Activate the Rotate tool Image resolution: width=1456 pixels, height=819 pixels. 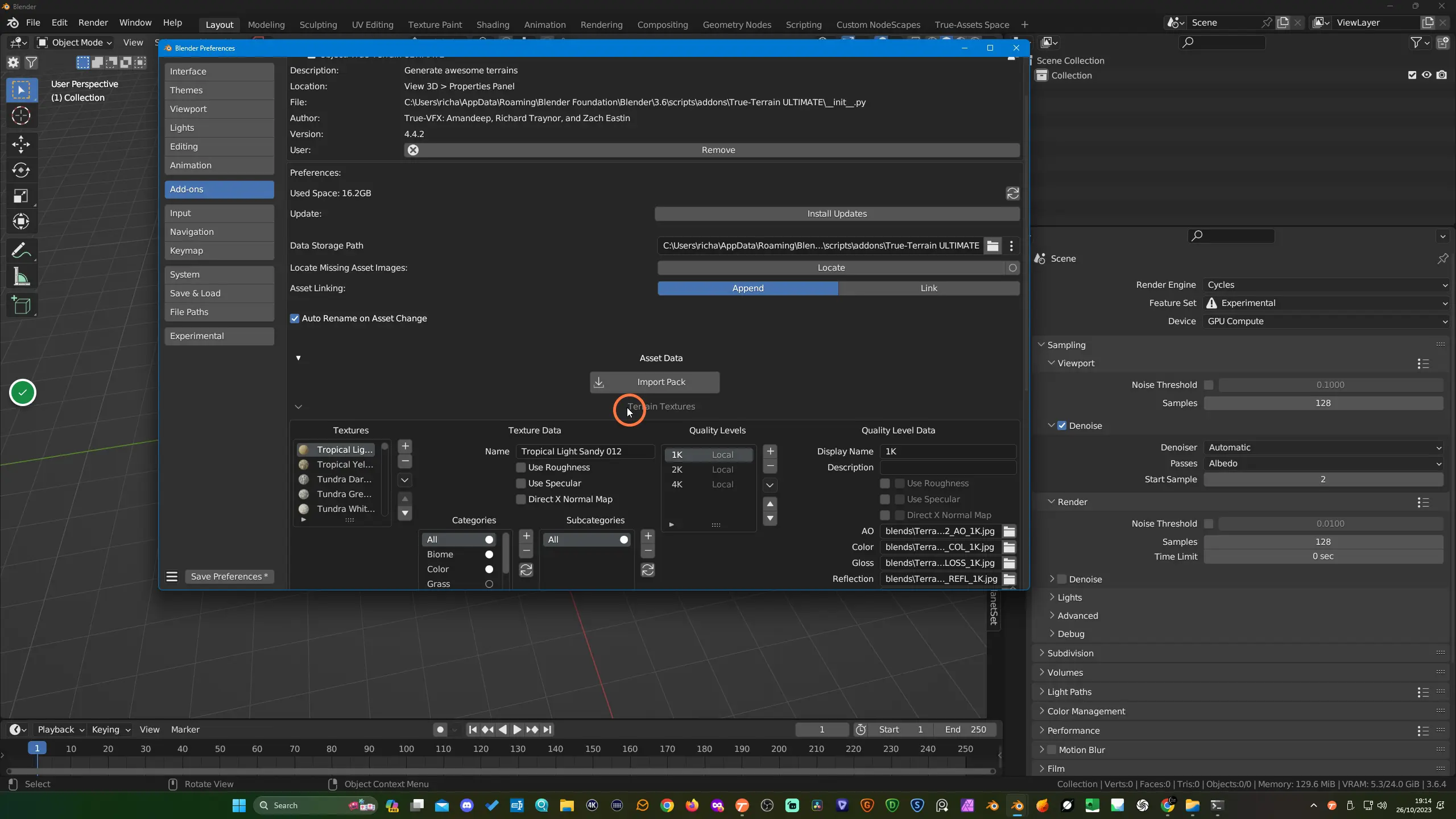click(x=21, y=170)
